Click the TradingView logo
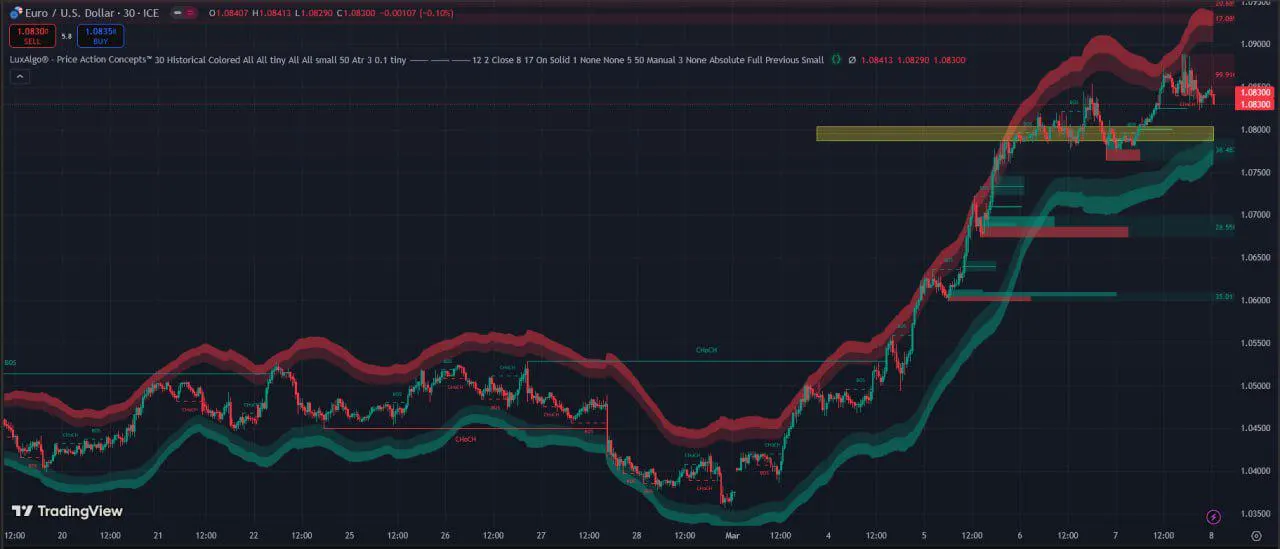Screen dimensions: 1280x549 pos(67,511)
